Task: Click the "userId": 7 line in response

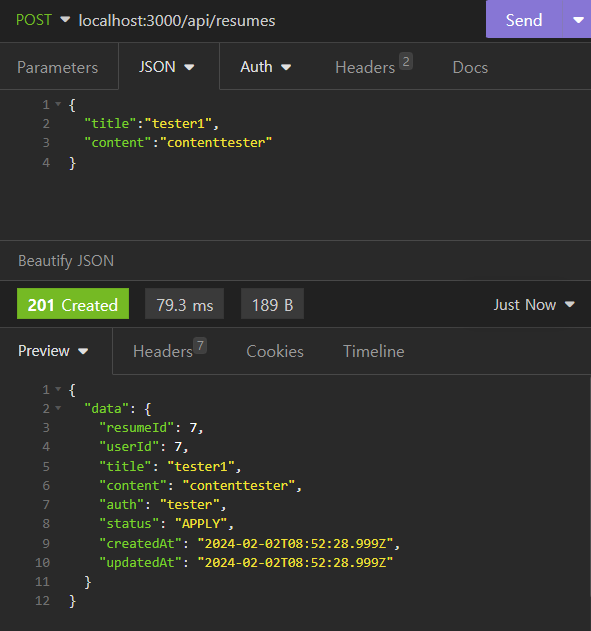Action: click(x=144, y=447)
